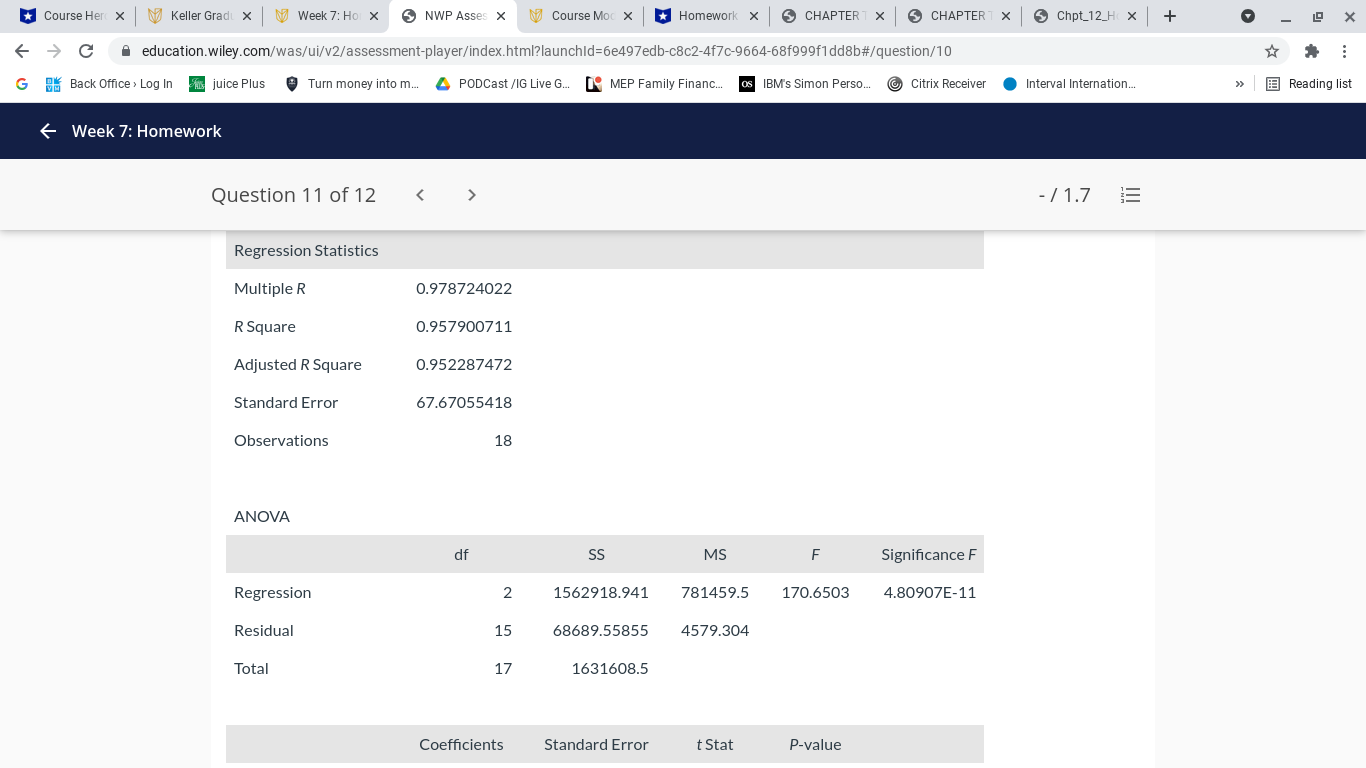Open the Turn money into m... bookmark
The height and width of the screenshot is (768, 1366).
pyautogui.click(x=352, y=84)
